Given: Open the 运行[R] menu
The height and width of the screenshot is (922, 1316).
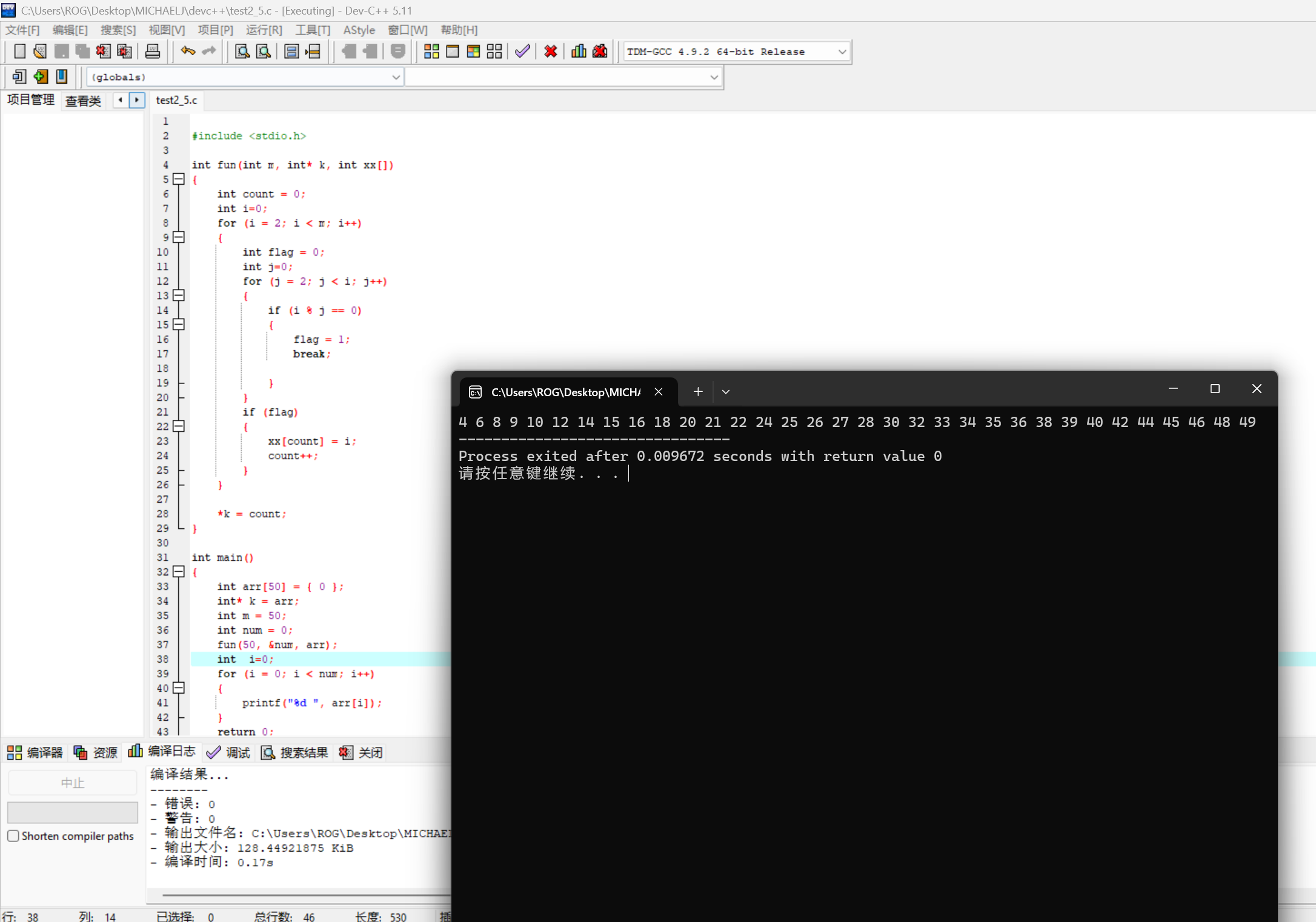Looking at the screenshot, I should (x=264, y=30).
